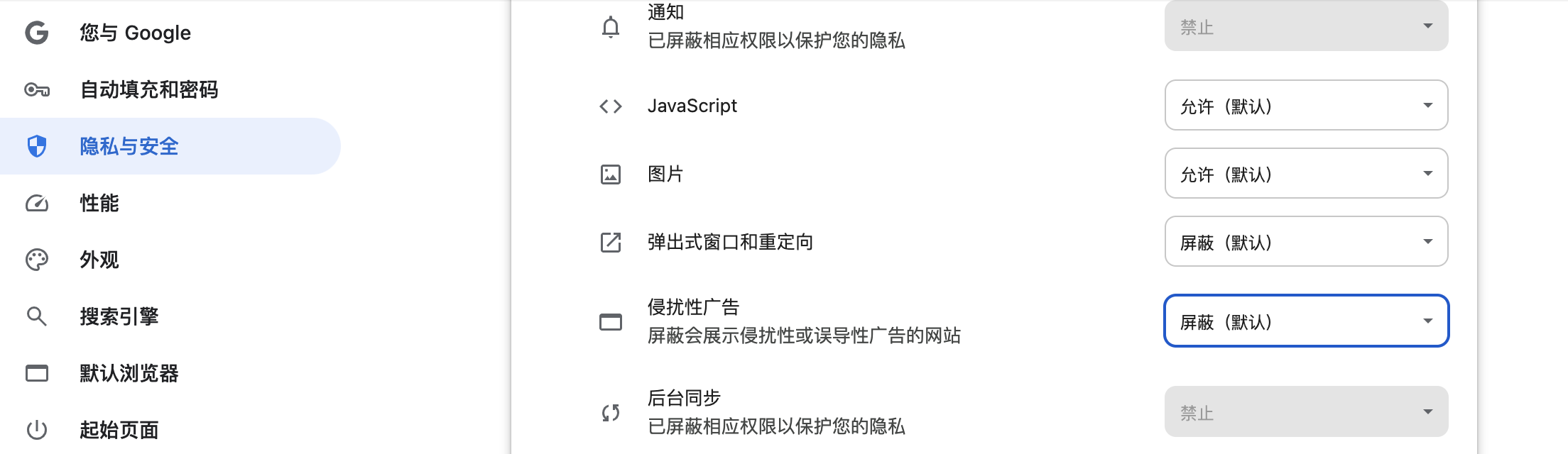
Task: Click the bell icon next to 通知
Action: [x=611, y=27]
